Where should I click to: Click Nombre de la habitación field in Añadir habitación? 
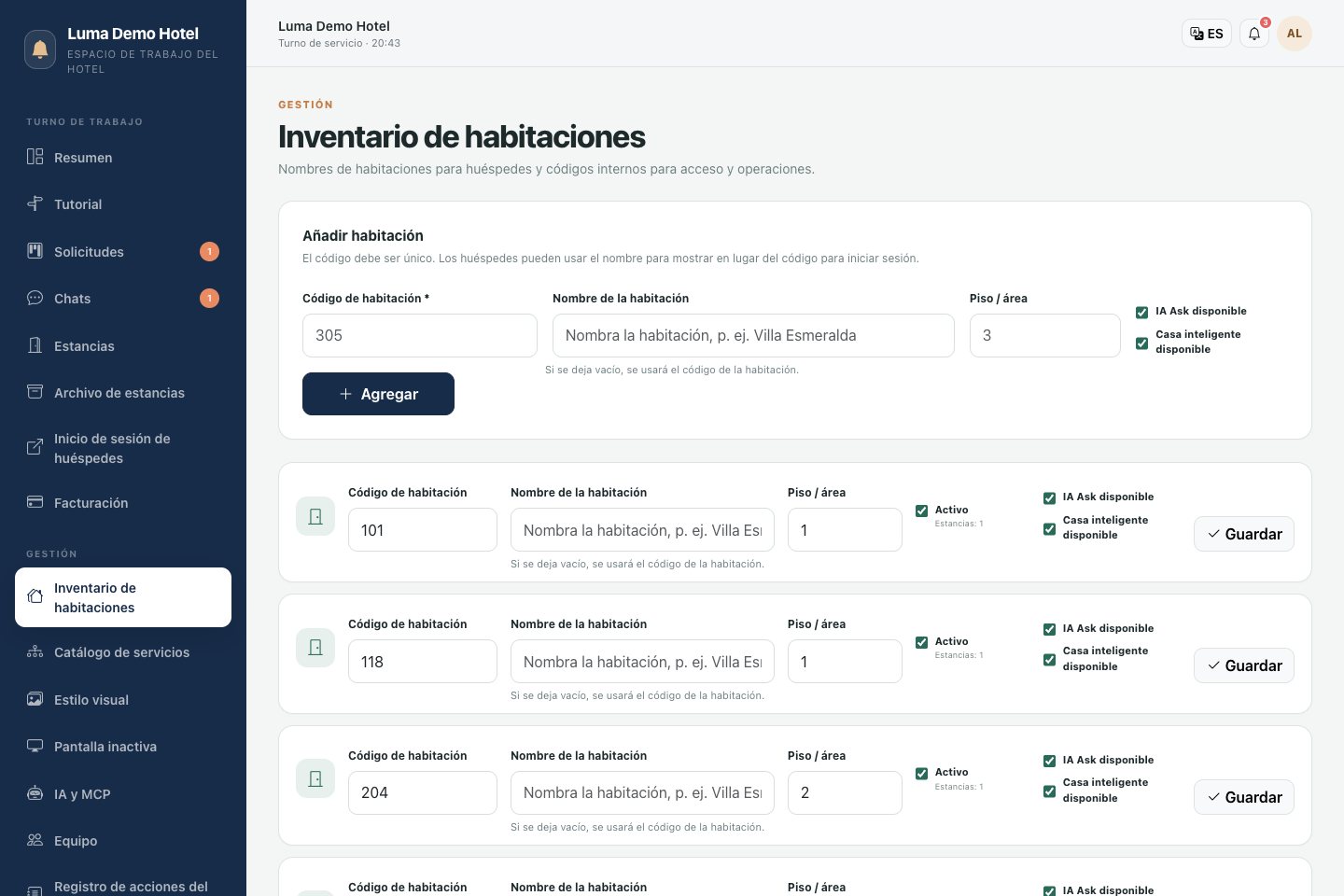click(753, 335)
